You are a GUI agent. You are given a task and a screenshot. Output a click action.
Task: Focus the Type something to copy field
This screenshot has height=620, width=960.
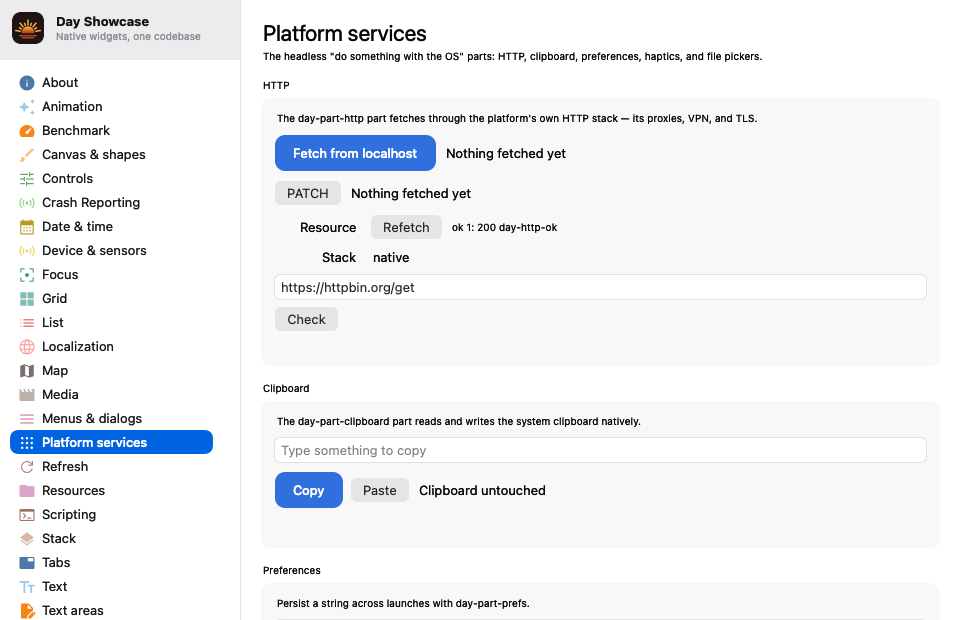coord(600,450)
